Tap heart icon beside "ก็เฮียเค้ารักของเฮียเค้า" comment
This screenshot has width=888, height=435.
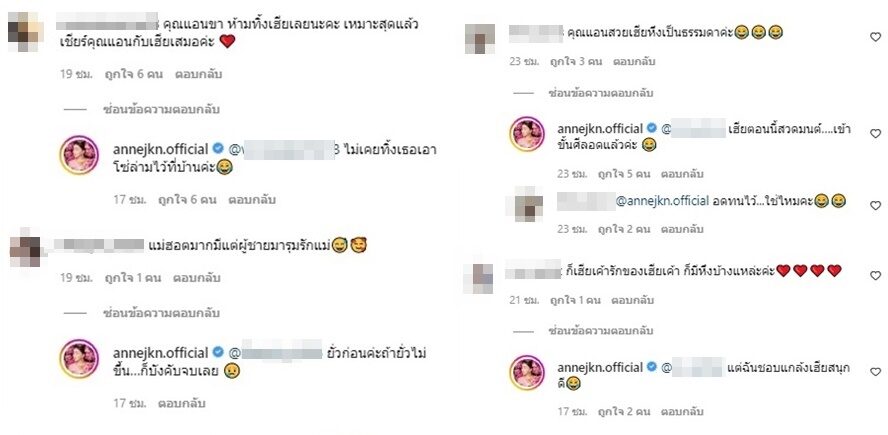[x=875, y=275]
